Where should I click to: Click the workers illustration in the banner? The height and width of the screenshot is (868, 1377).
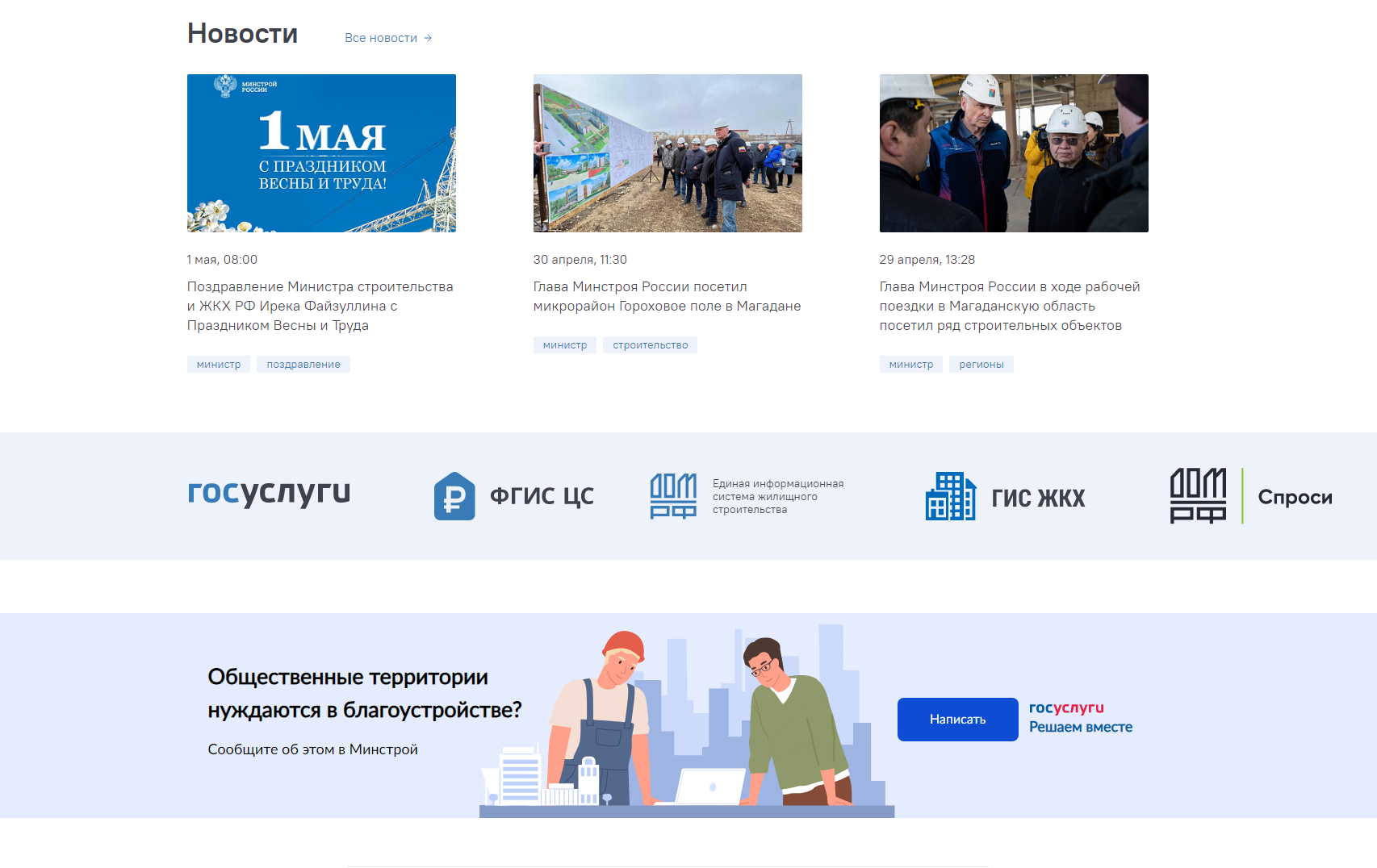pyautogui.click(x=687, y=720)
